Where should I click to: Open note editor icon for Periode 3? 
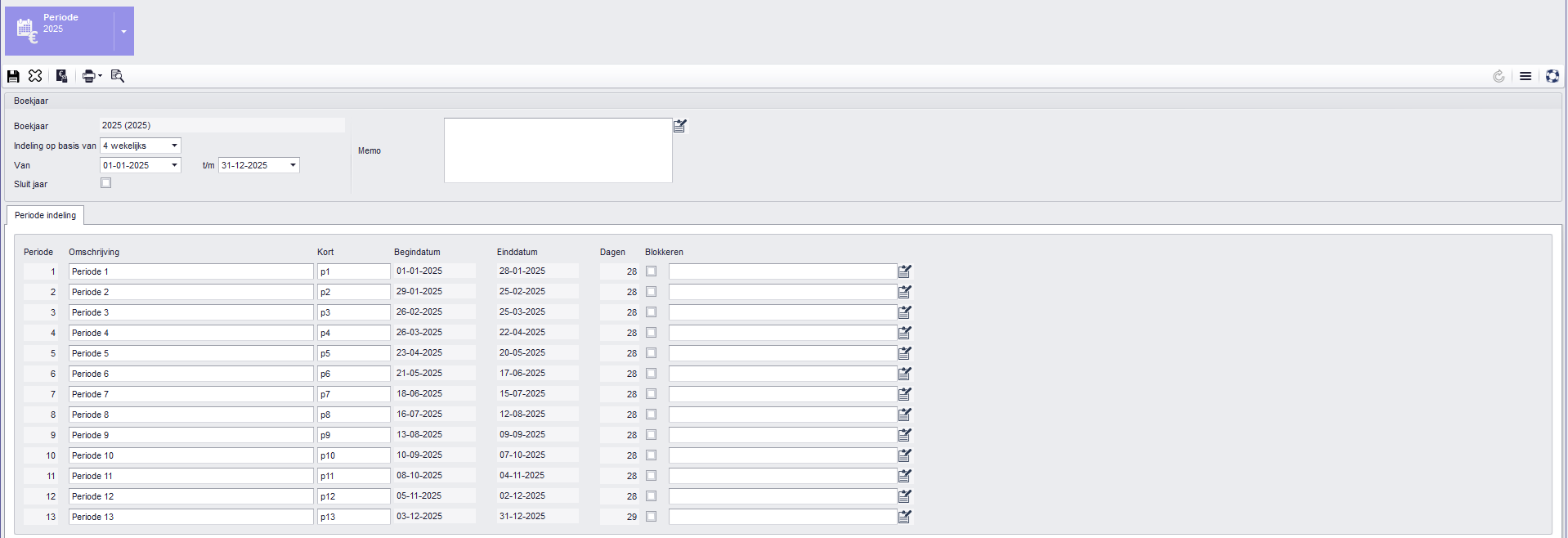pyautogui.click(x=905, y=312)
